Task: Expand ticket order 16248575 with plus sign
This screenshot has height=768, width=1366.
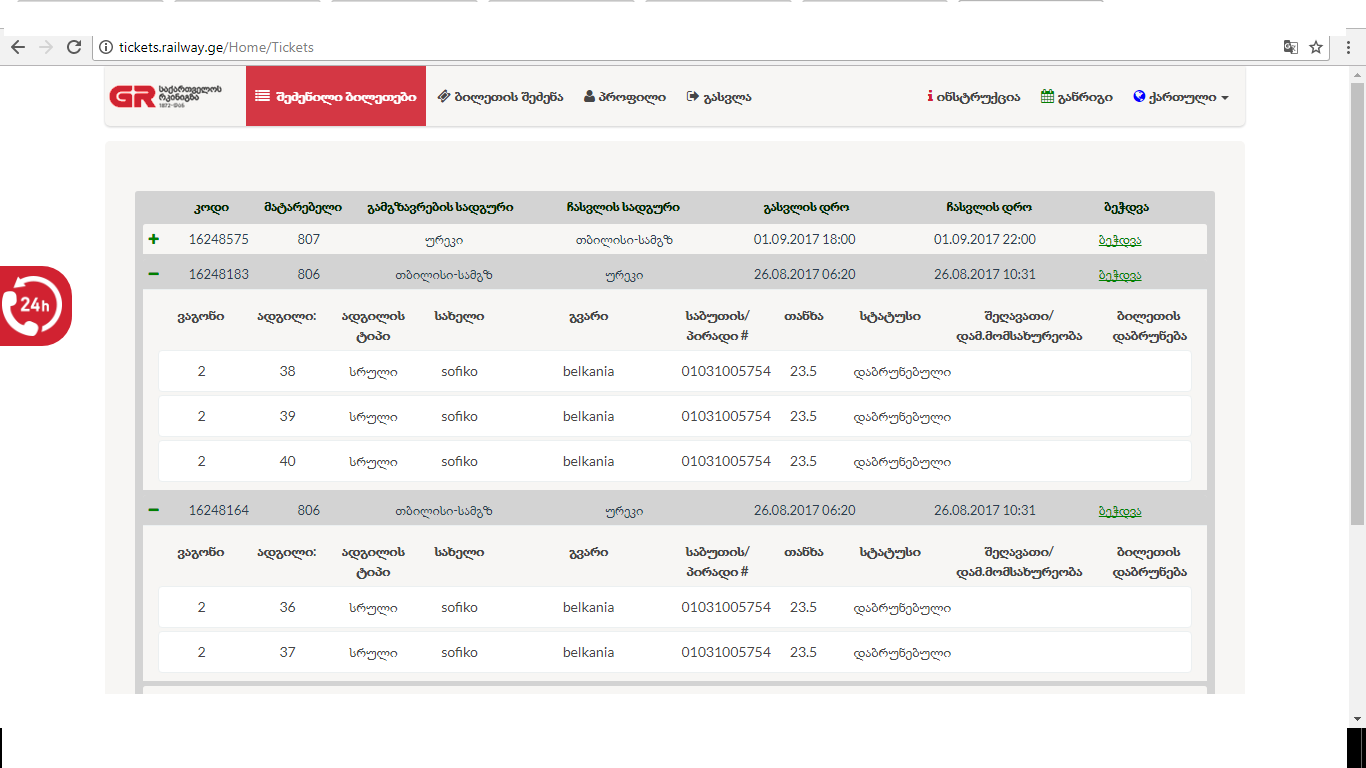Action: 154,240
